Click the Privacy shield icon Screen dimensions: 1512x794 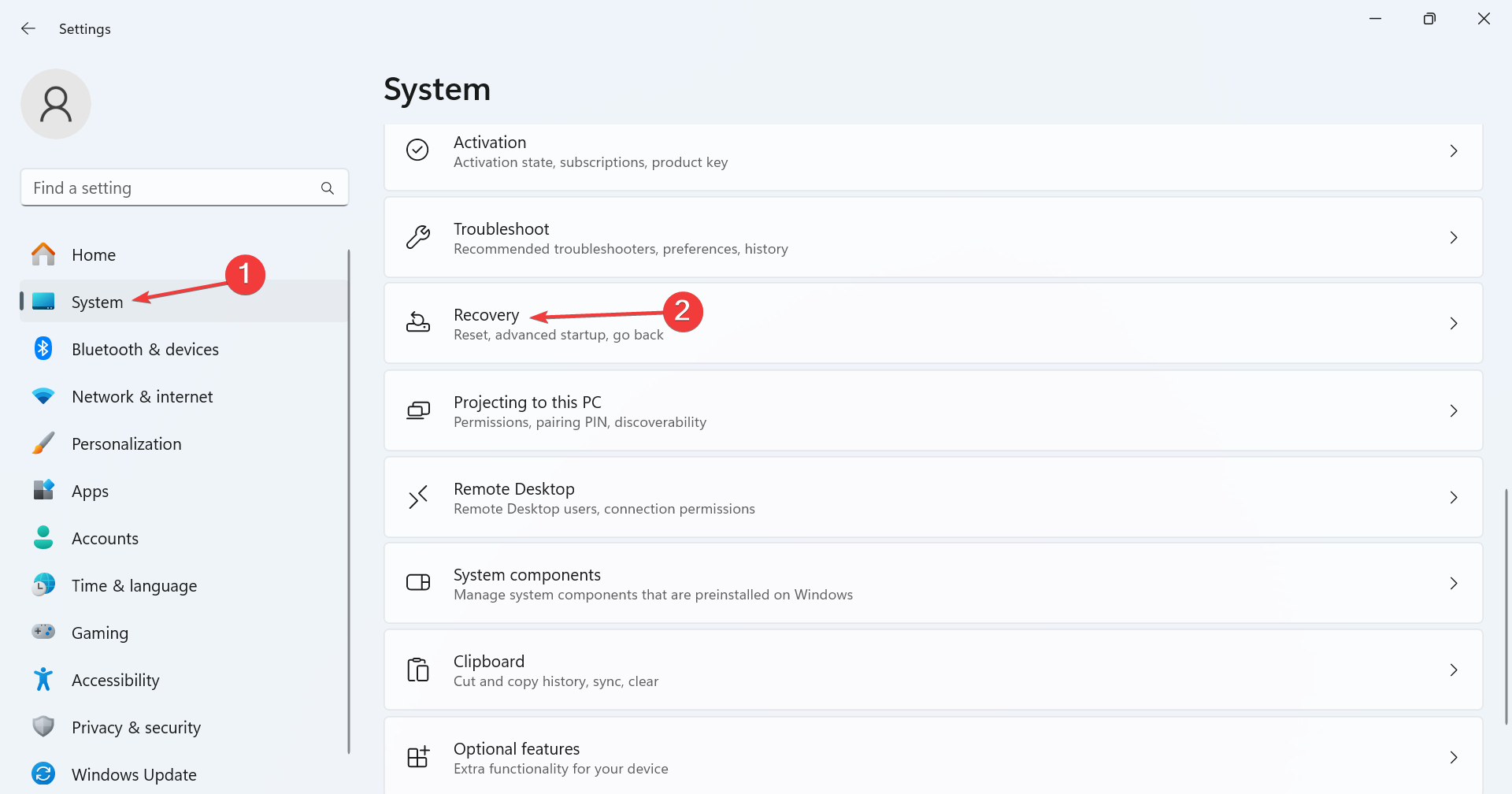[x=43, y=726]
